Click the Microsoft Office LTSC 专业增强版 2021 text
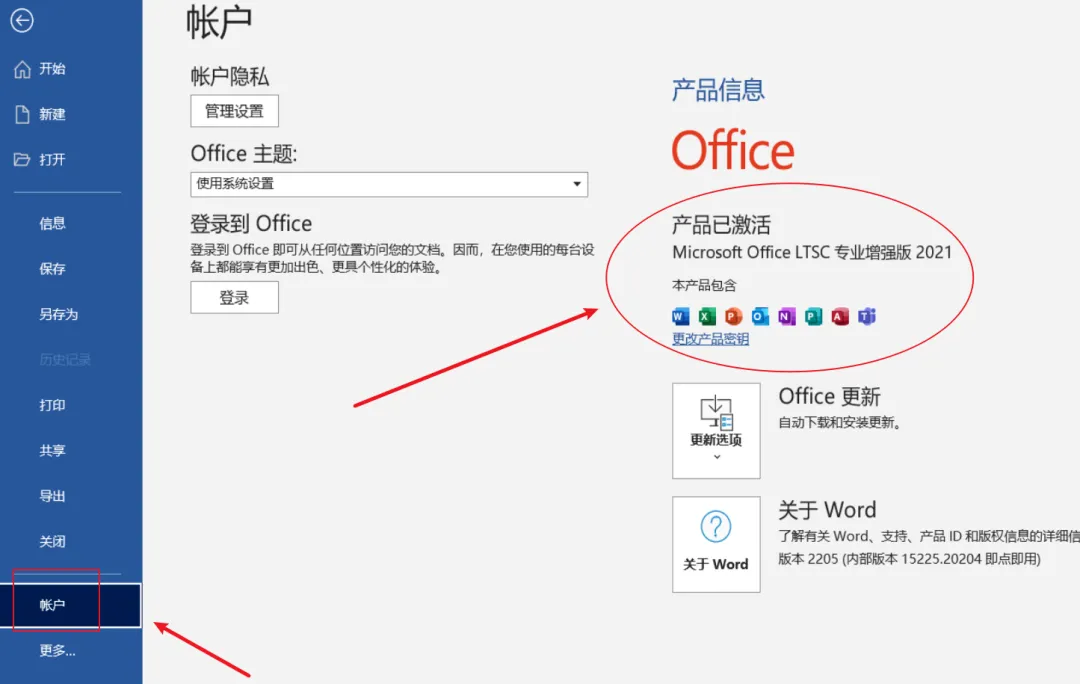1080x684 pixels. click(x=812, y=252)
